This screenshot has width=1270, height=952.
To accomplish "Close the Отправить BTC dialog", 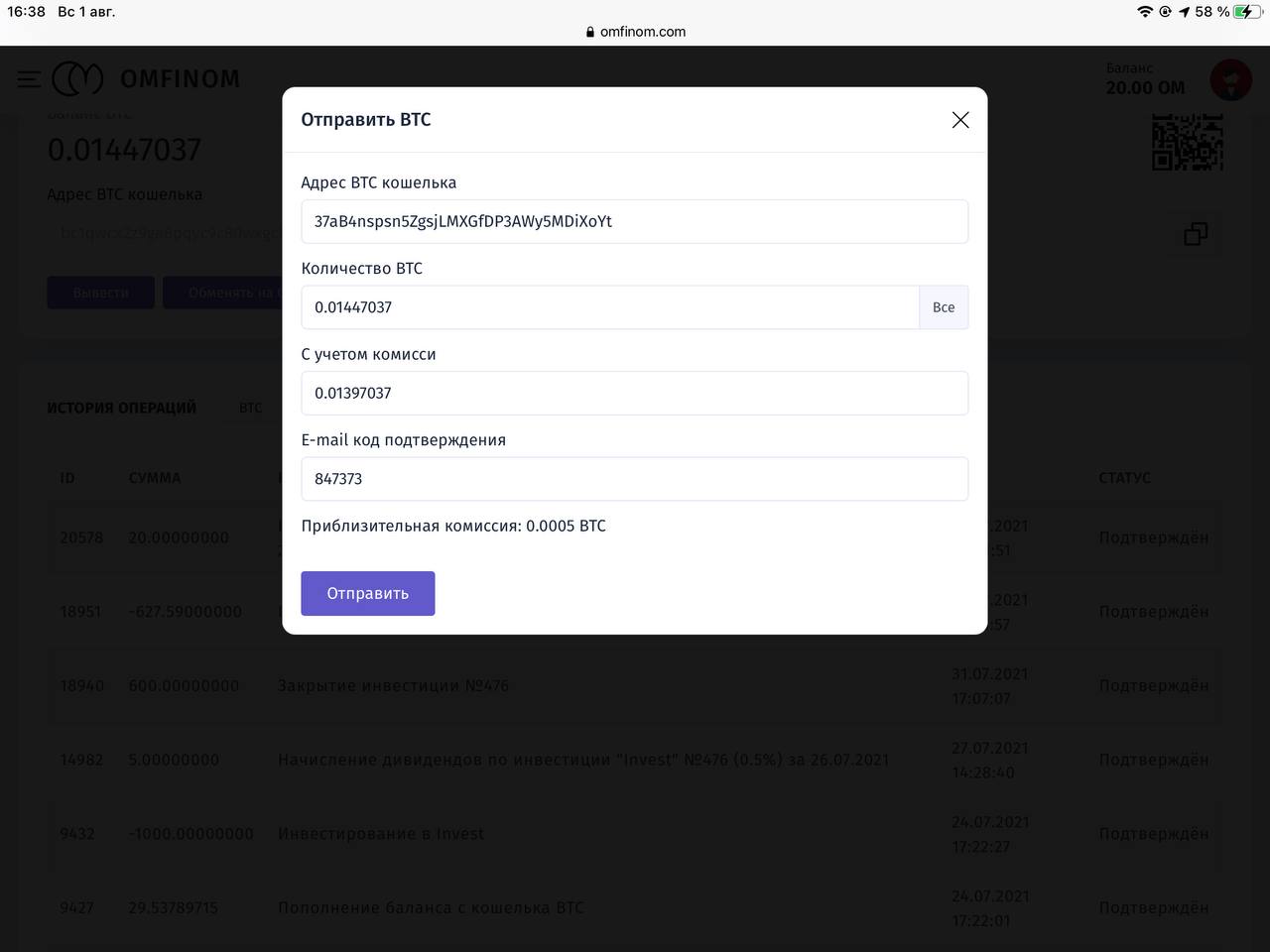I will click(959, 120).
